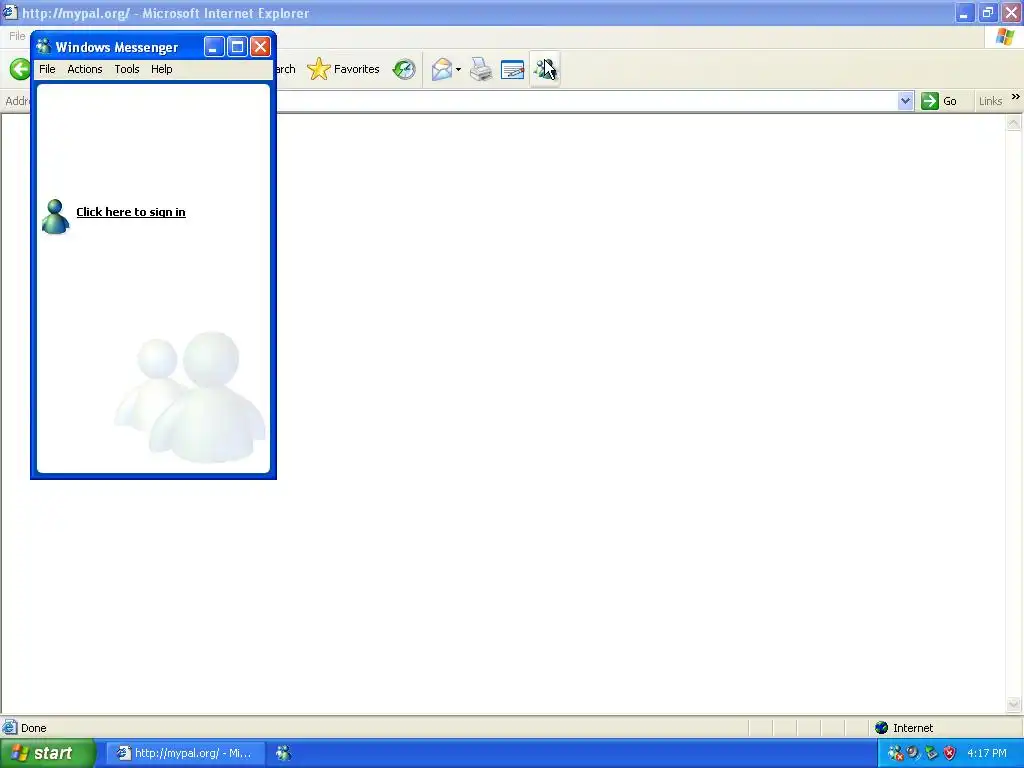Minimize the Internet Explorer window
This screenshot has height=768, width=1024.
965,12
